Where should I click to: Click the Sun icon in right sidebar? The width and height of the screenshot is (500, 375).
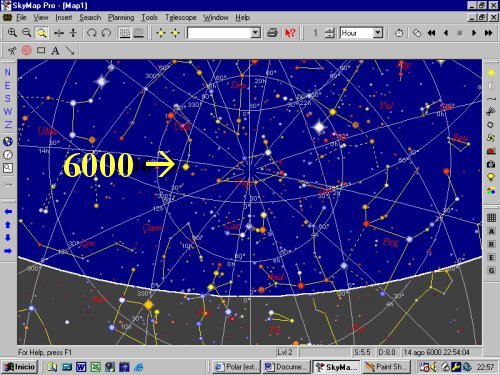click(491, 73)
